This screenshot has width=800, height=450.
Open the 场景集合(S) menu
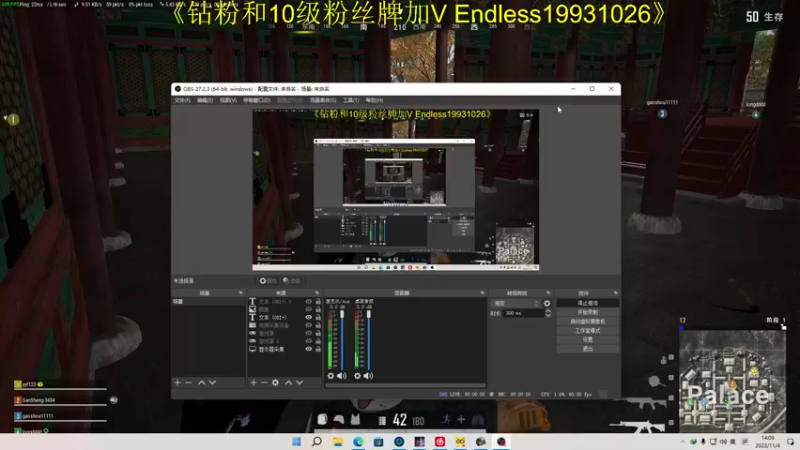(323, 101)
